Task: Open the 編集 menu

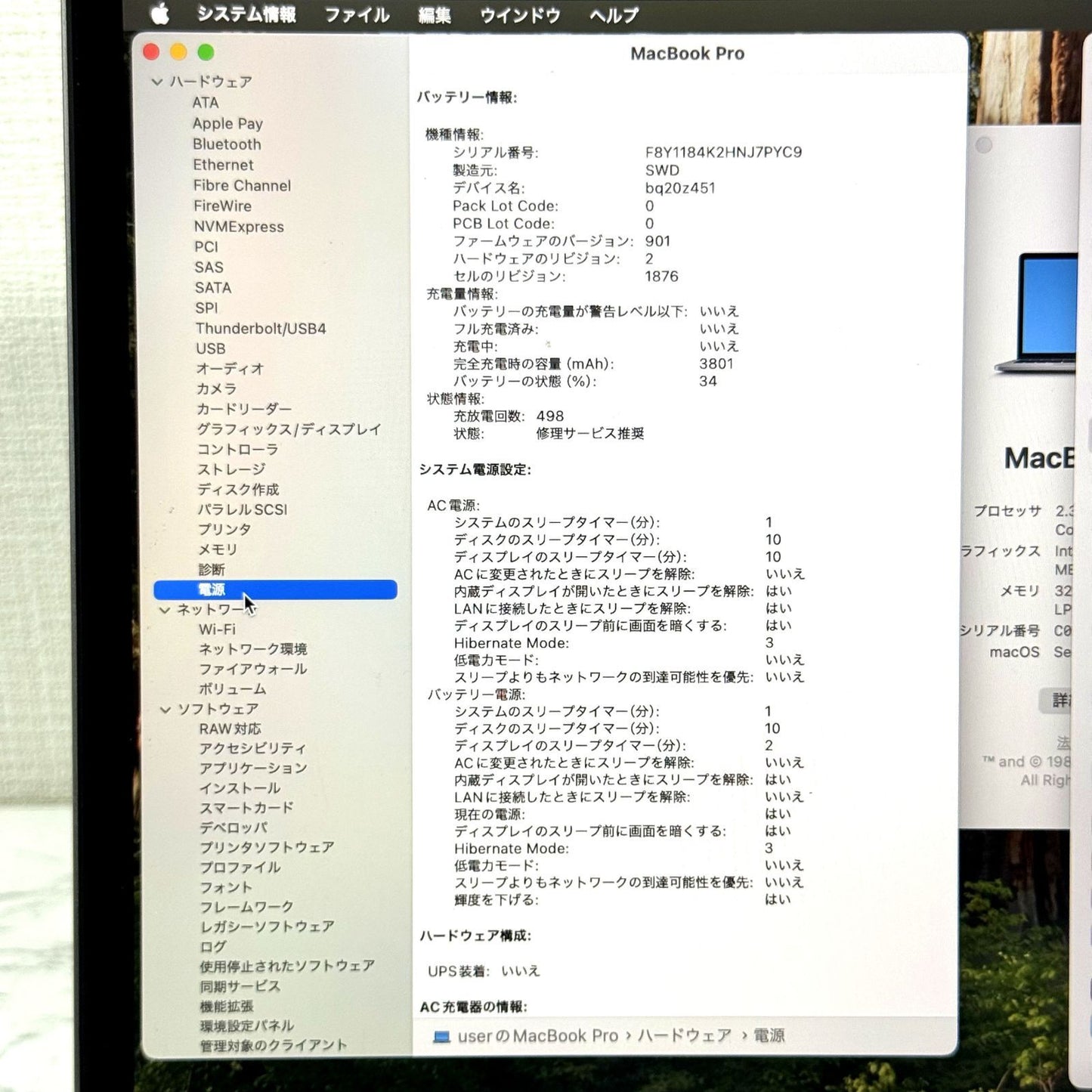Action: [x=435, y=15]
